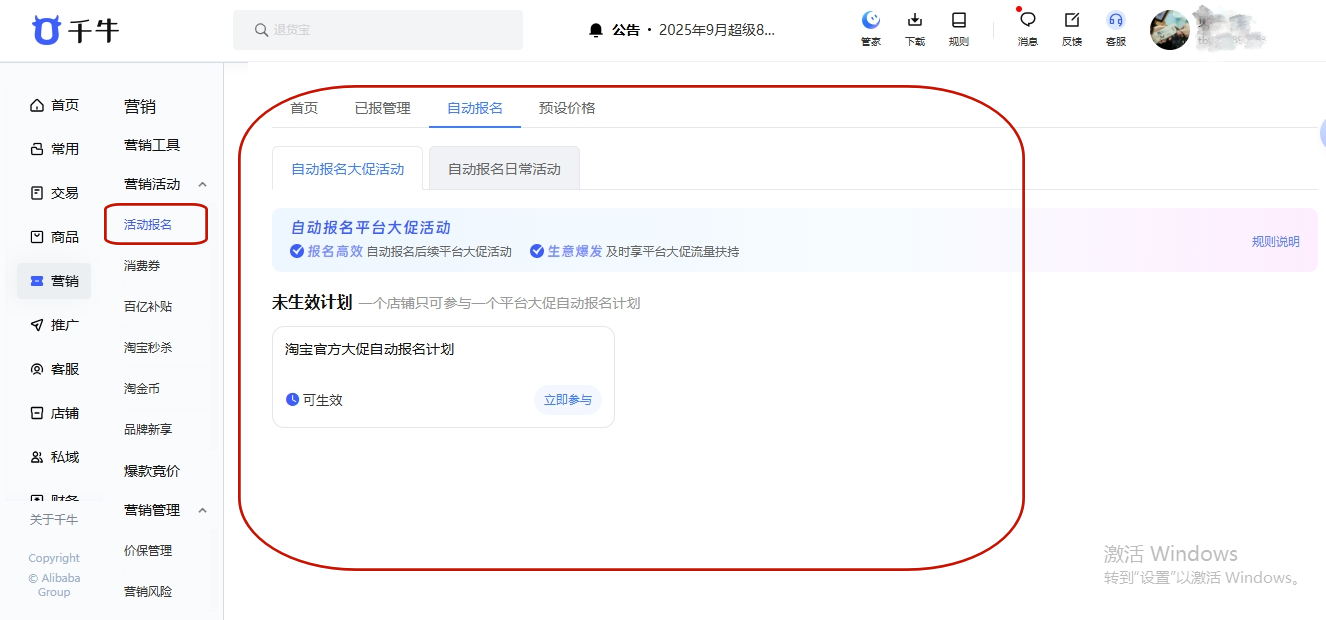This screenshot has height=620, width=1326.
Task: Focus the 退货宝 search field
Action: click(x=378, y=30)
